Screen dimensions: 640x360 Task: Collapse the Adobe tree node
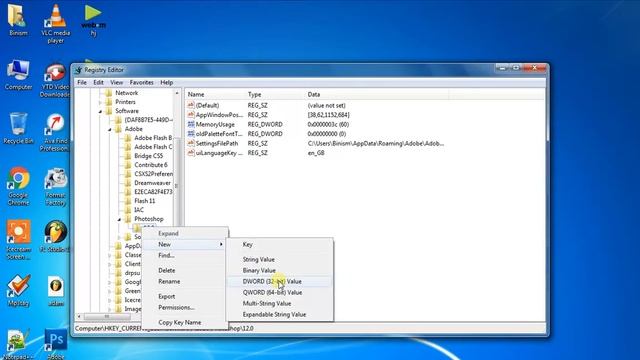tap(110, 129)
